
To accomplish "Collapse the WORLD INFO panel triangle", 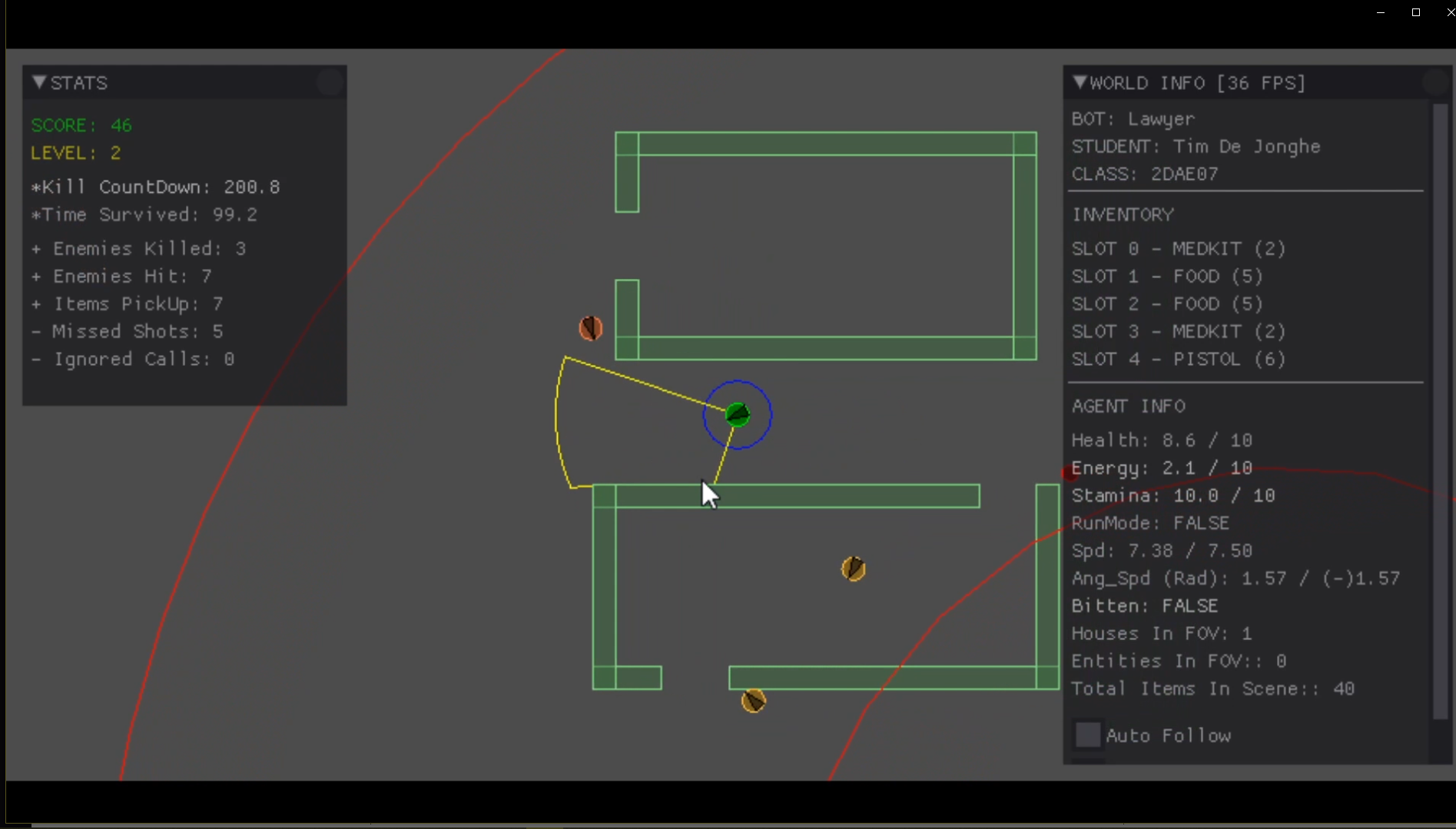I will point(1080,82).
